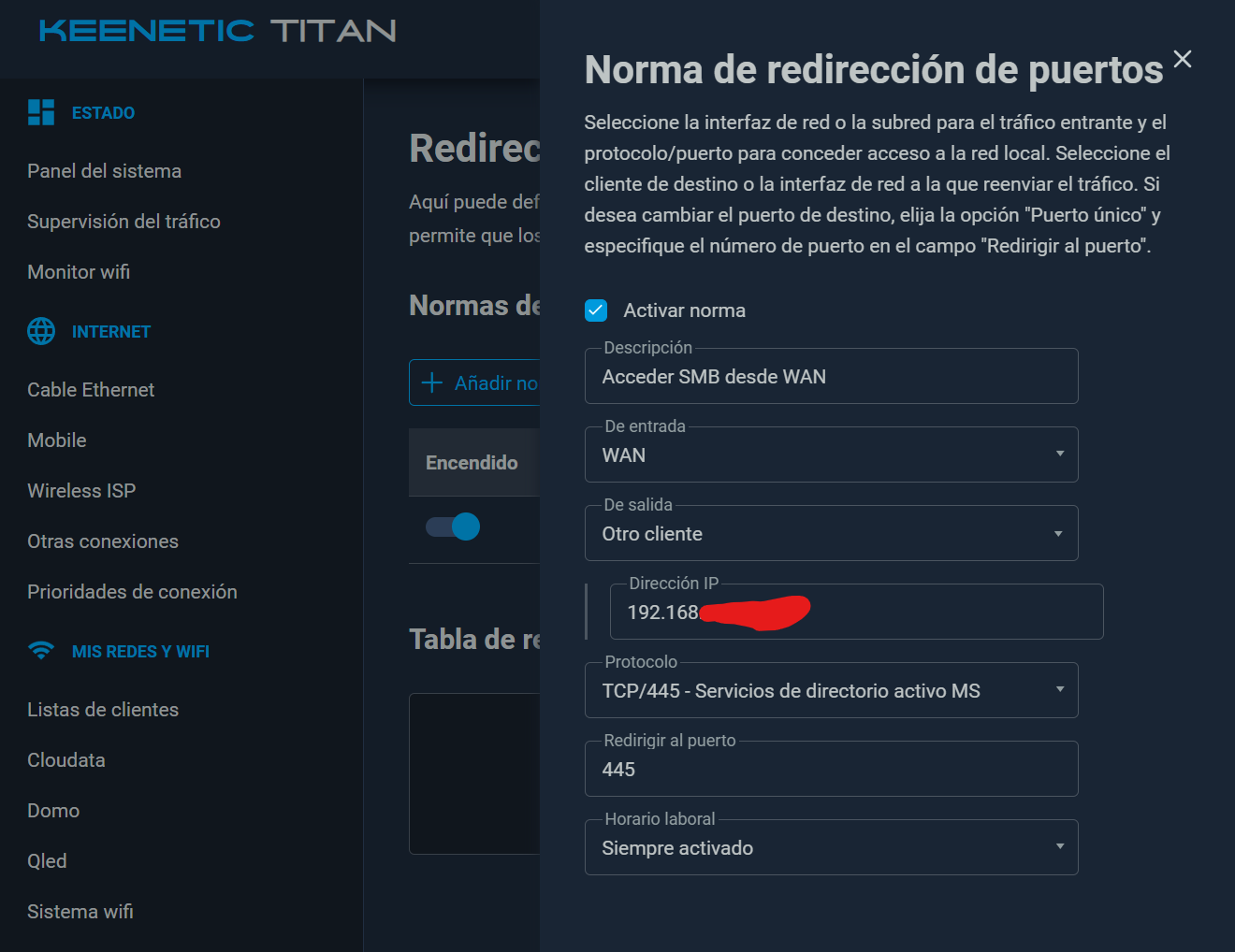
Task: Click the Mis redes y wifi icon
Action: [x=41, y=651]
